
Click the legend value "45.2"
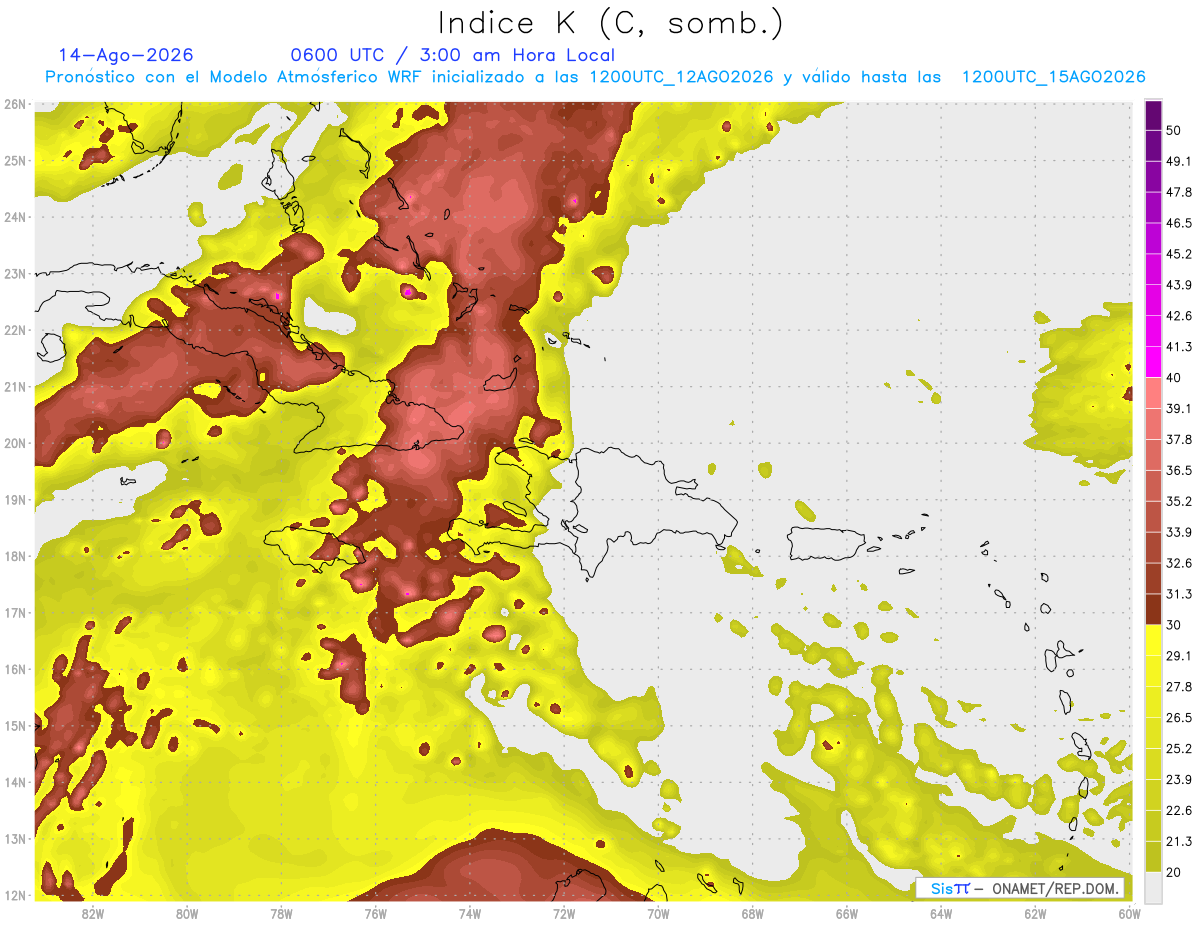pyautogui.click(x=1179, y=253)
